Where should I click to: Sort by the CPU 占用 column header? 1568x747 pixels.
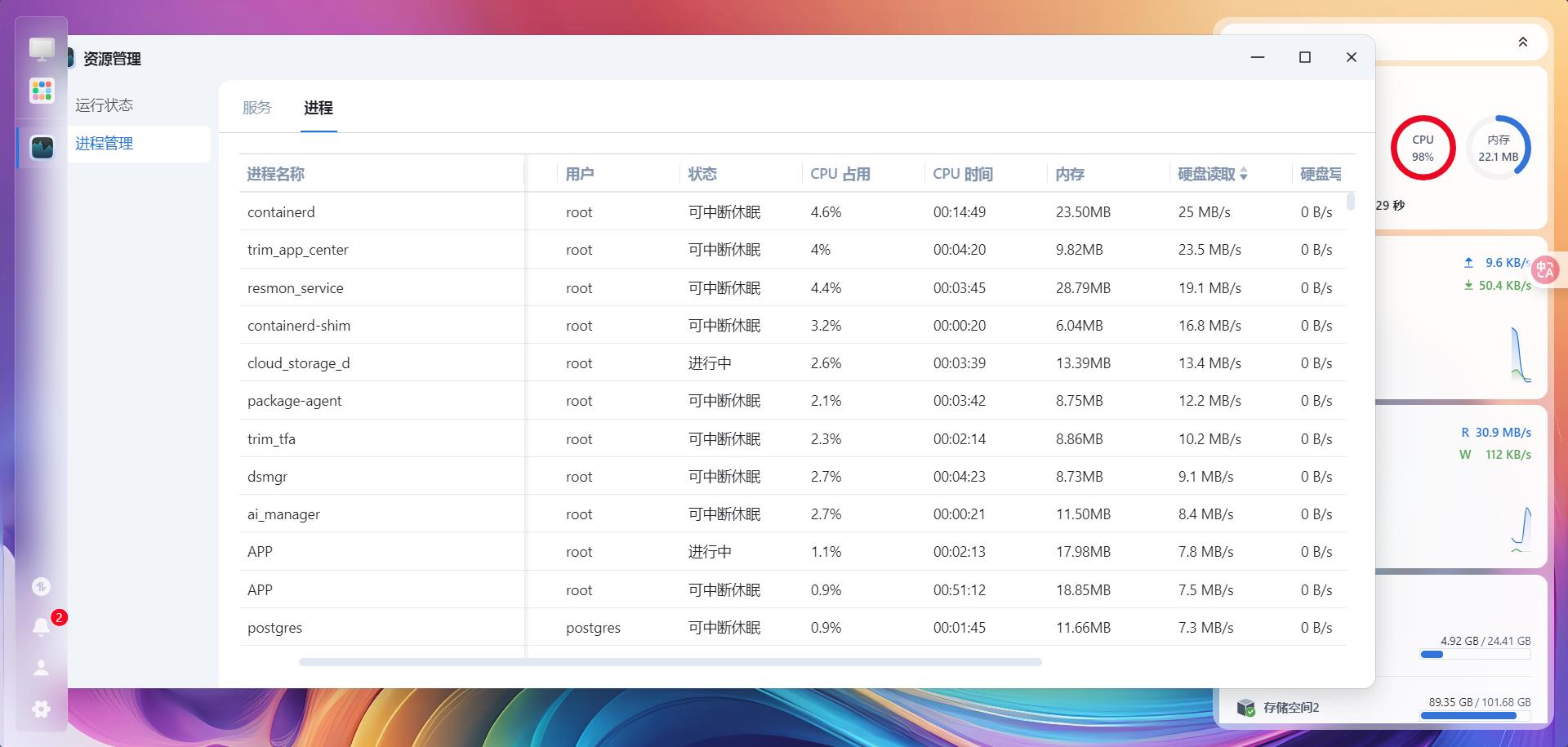840,174
